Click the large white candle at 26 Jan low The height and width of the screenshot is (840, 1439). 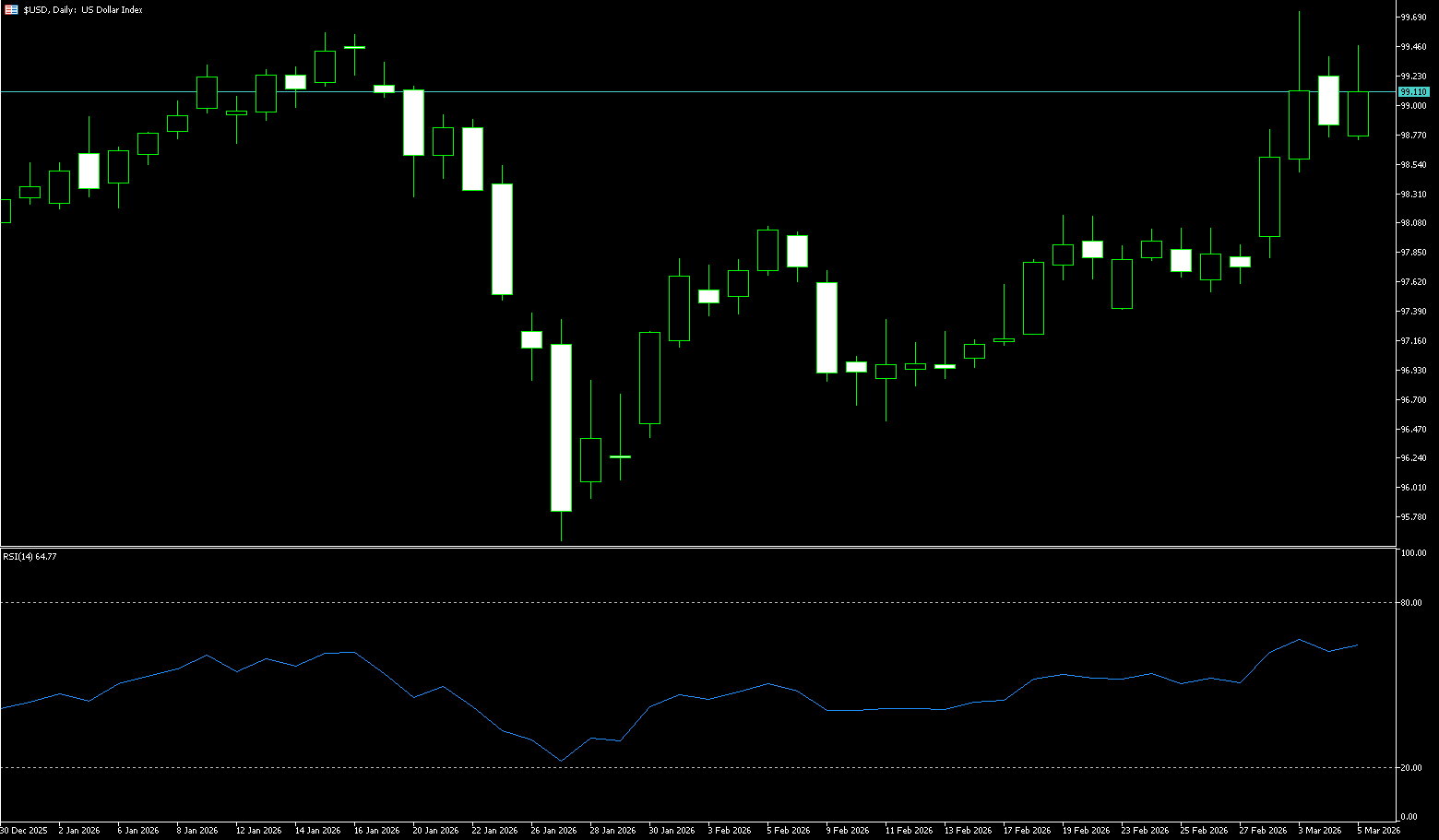point(561,427)
